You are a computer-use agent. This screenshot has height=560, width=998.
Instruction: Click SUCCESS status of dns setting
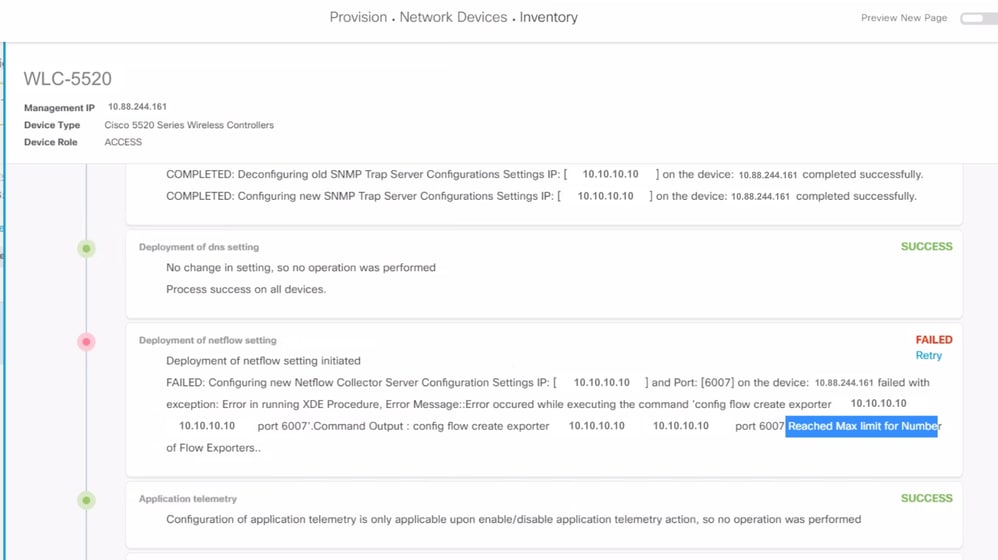pos(927,246)
